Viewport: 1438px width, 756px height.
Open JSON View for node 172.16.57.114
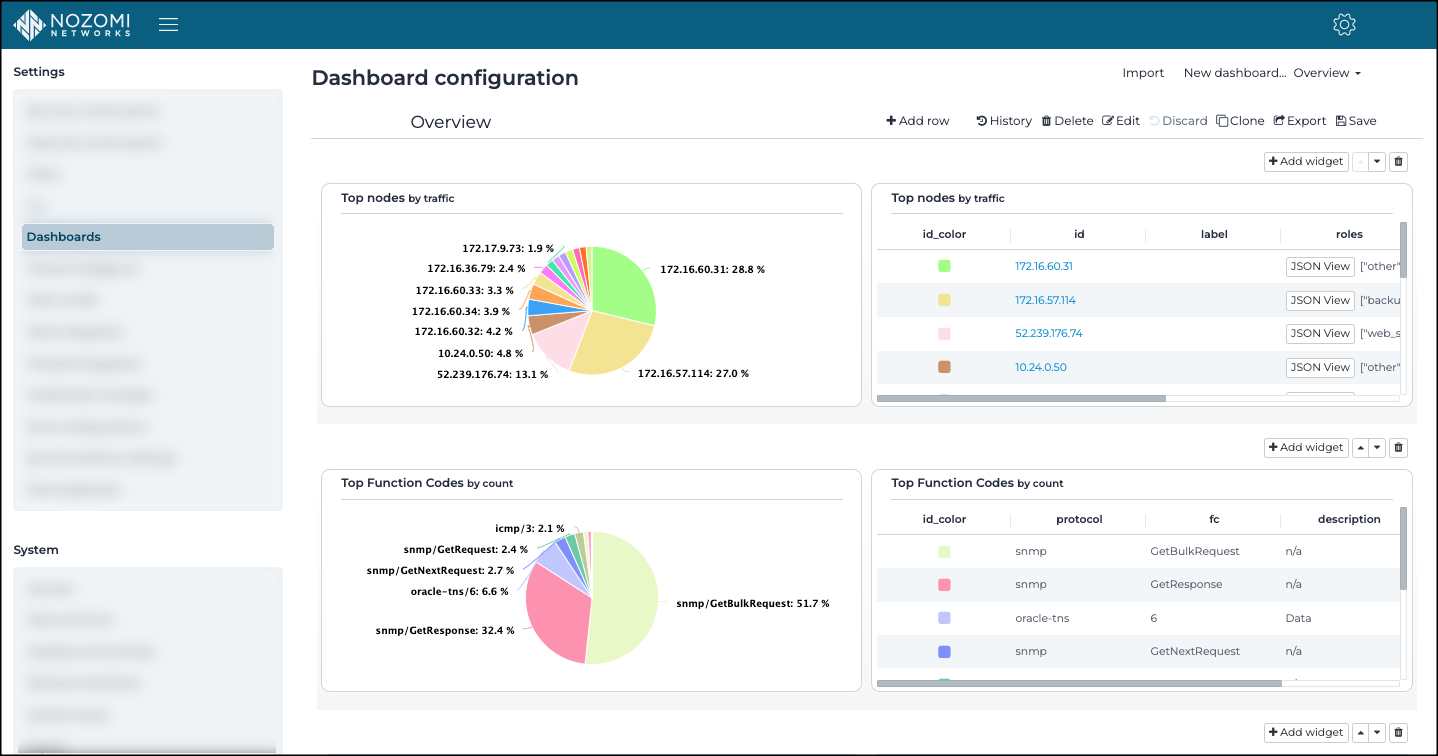[1320, 300]
